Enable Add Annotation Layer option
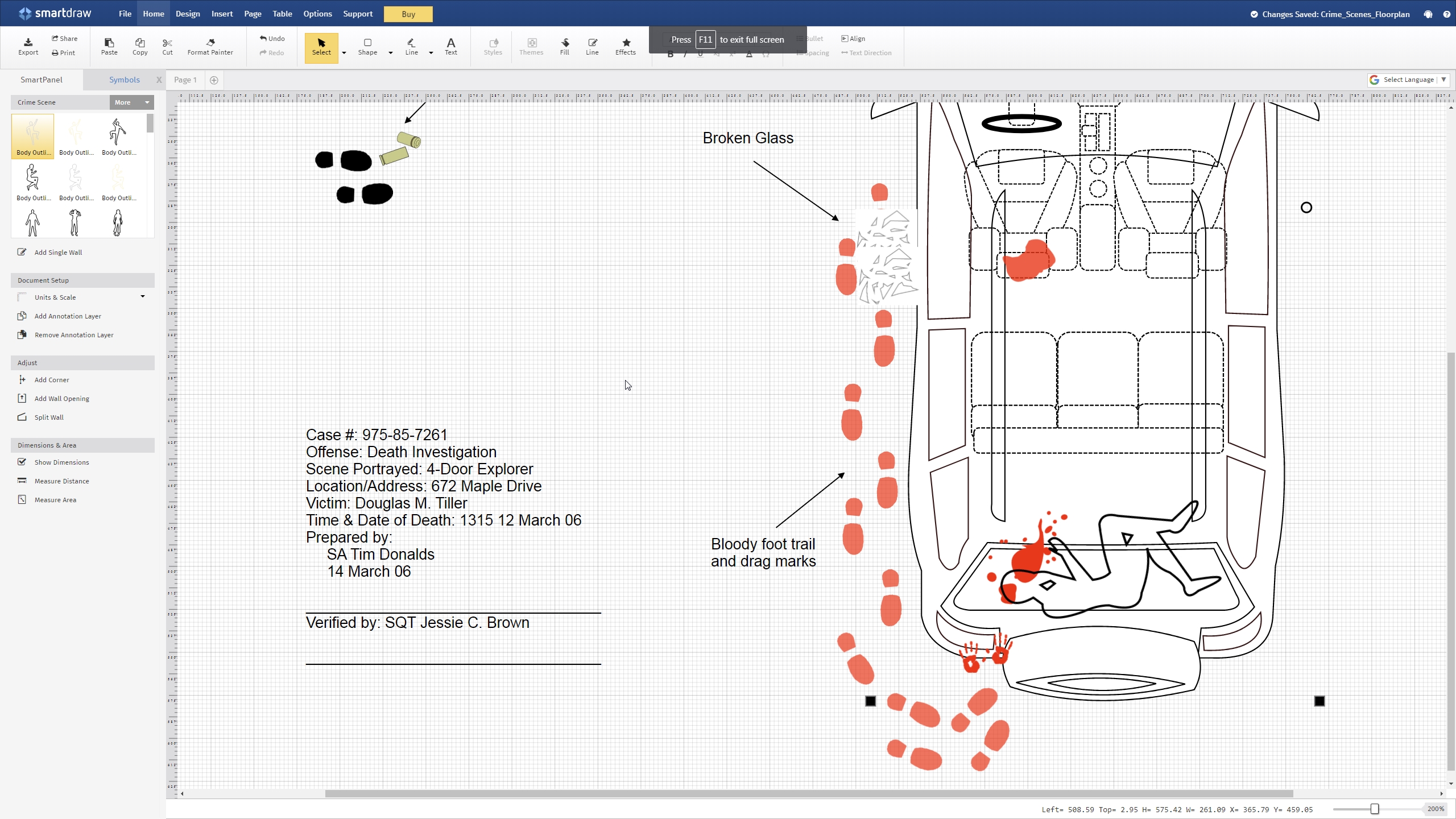The image size is (1456, 819). (67, 316)
